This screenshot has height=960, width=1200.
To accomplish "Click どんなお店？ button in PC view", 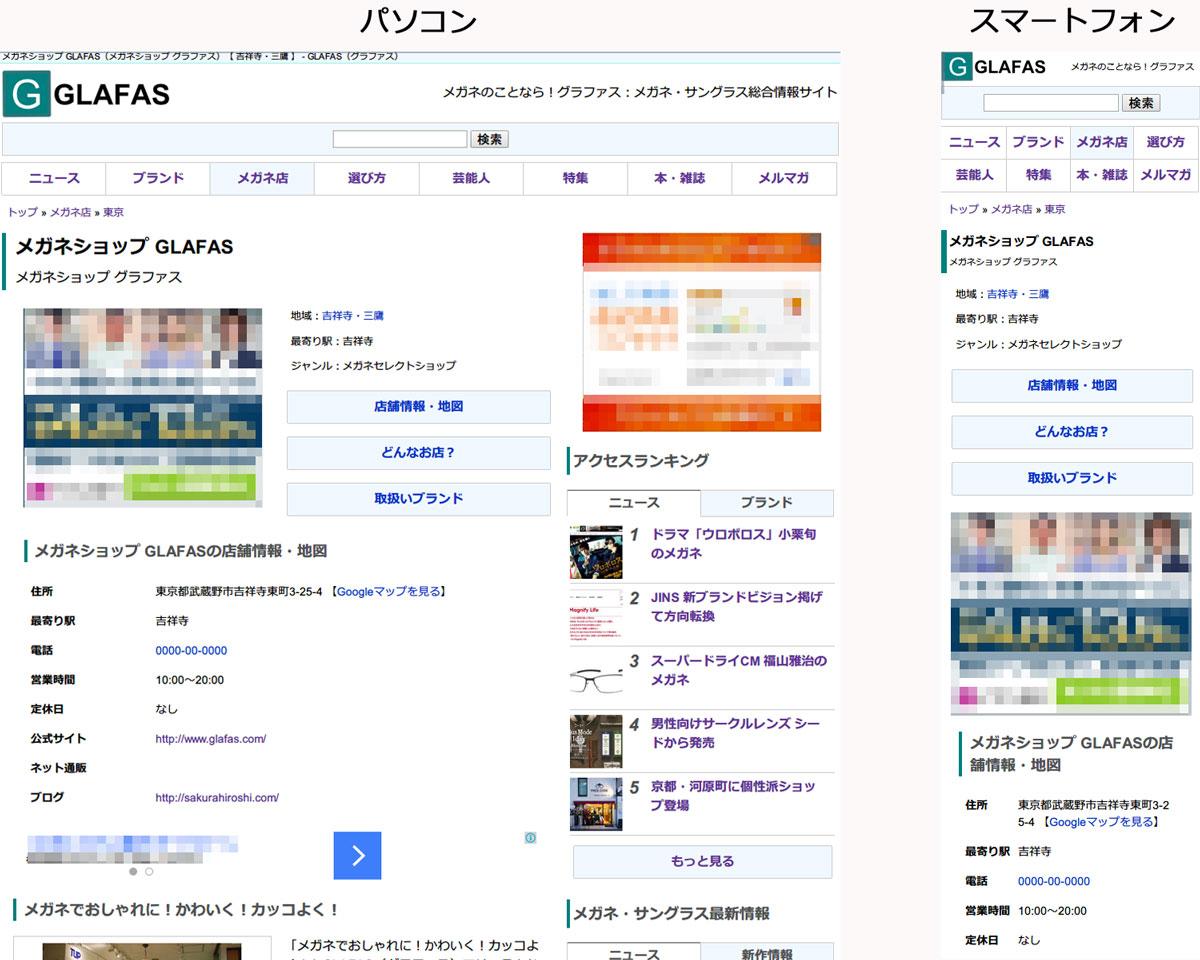I will [418, 453].
